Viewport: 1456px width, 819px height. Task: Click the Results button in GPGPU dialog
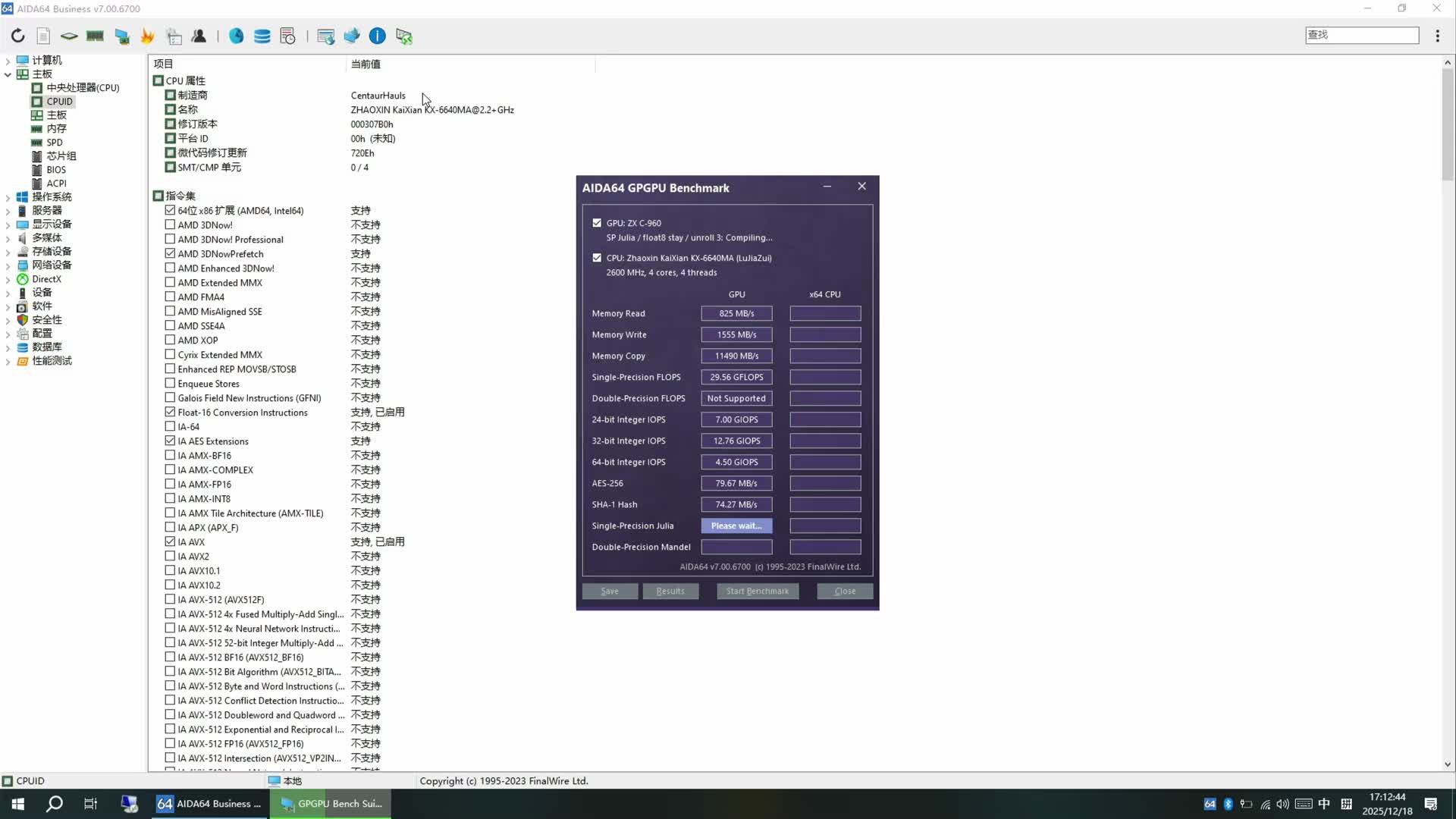(x=670, y=591)
